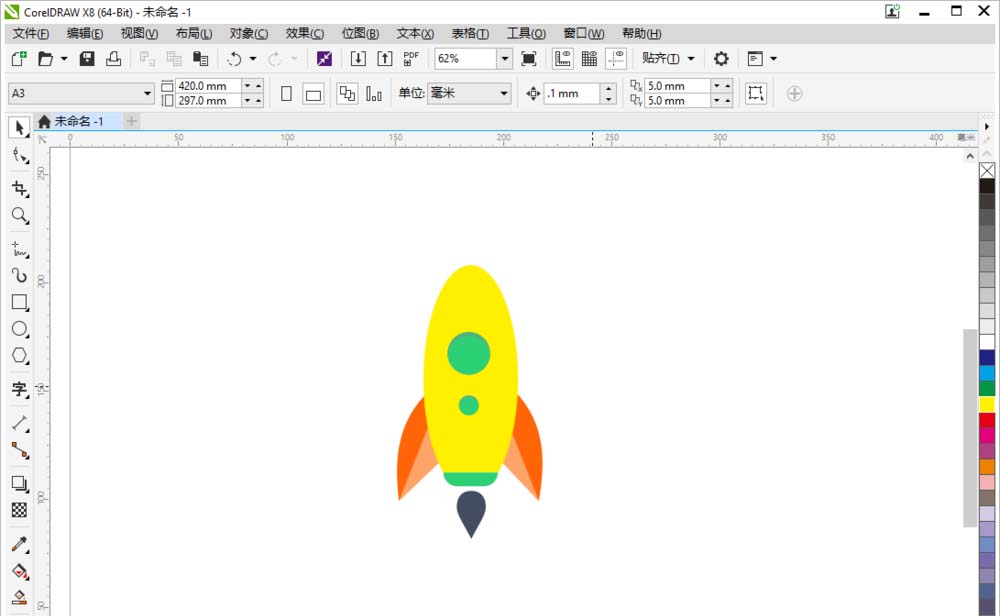Pick the yellow swatch in color palette
The image size is (1000, 616).
point(987,404)
